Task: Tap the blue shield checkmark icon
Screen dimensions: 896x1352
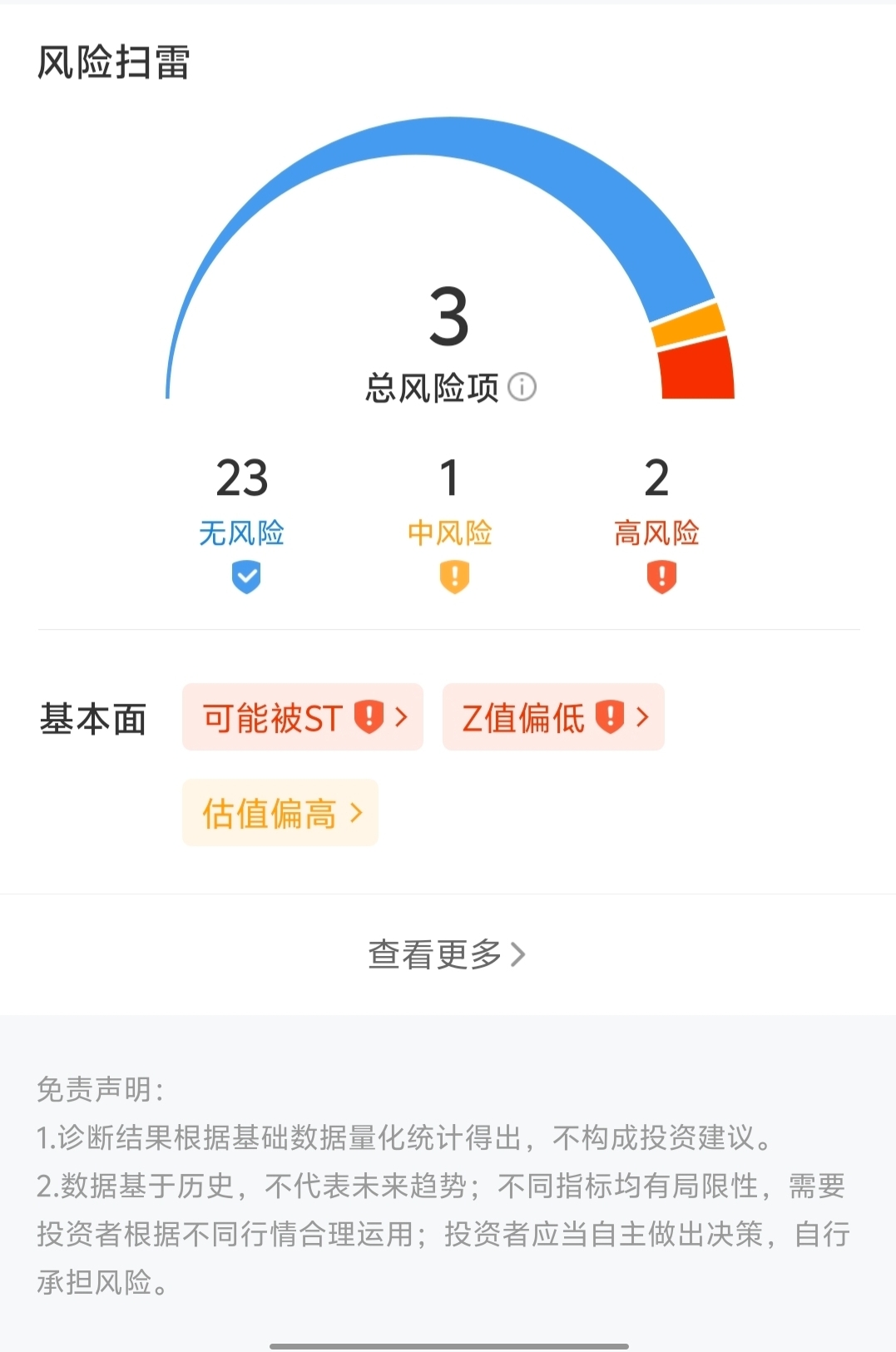Action: coord(246,577)
